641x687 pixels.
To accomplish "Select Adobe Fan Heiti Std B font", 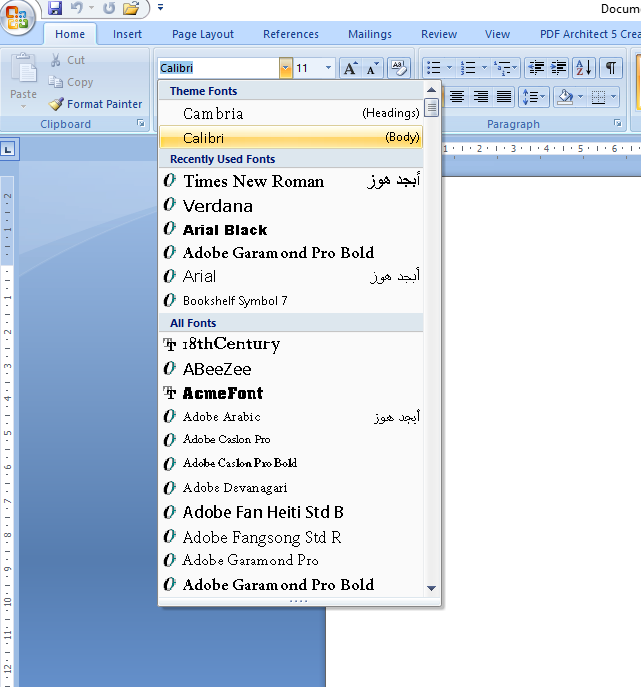I will point(291,512).
